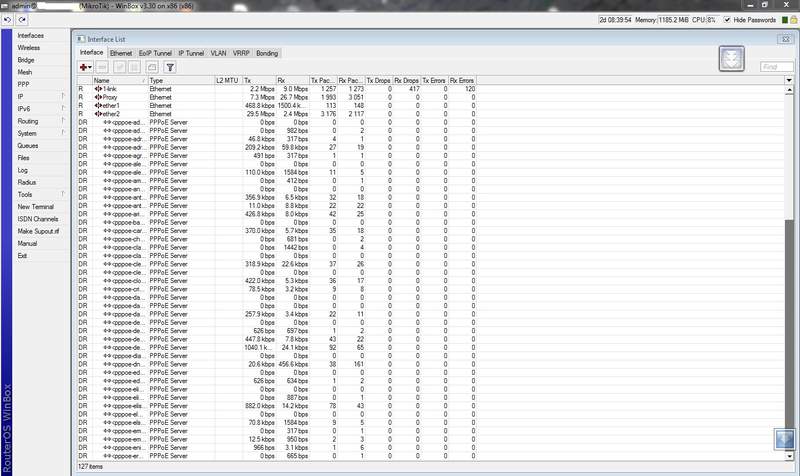Open the IP Tunnel tab

click(x=191, y=53)
